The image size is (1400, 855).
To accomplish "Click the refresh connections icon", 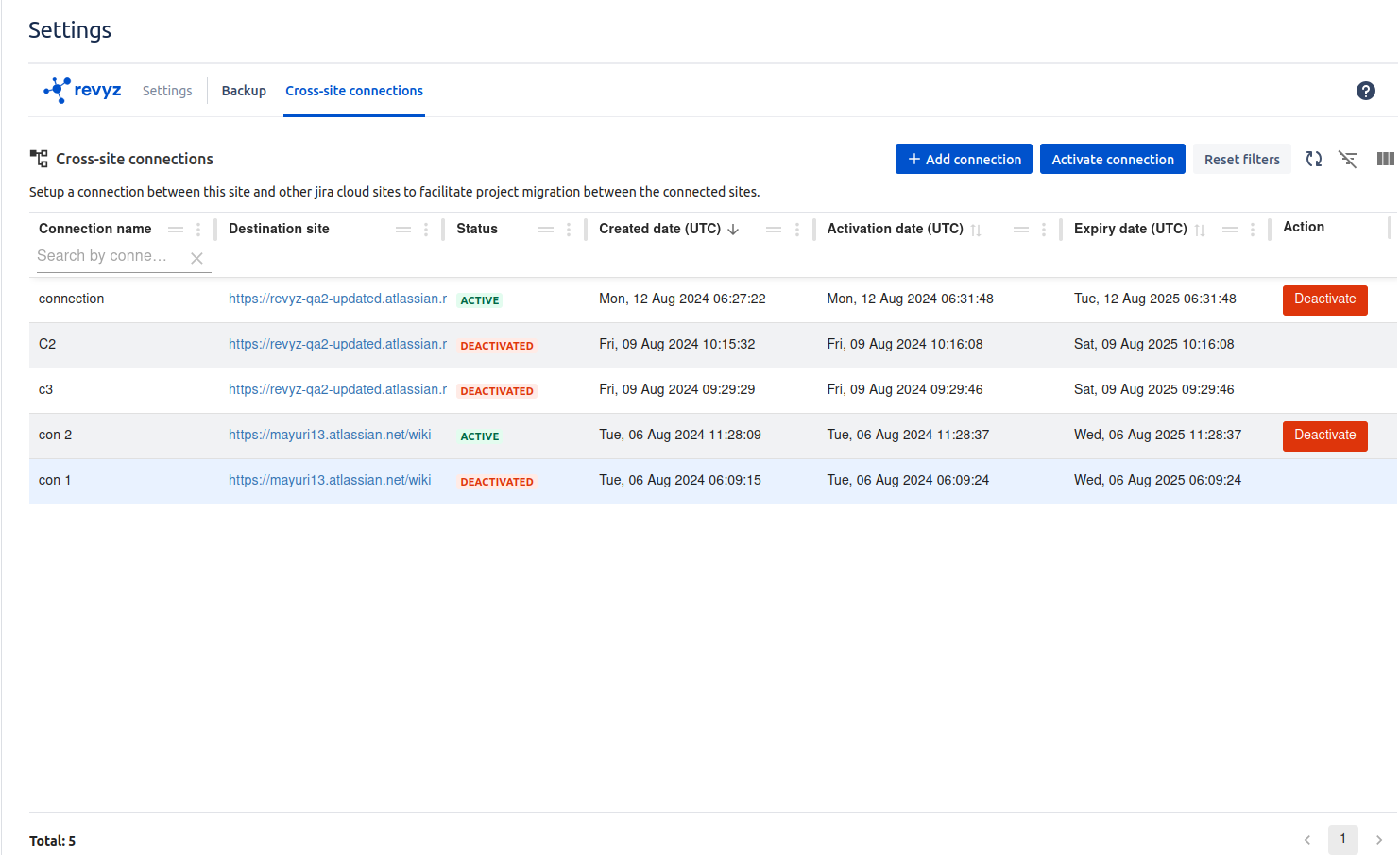I will (x=1313, y=160).
